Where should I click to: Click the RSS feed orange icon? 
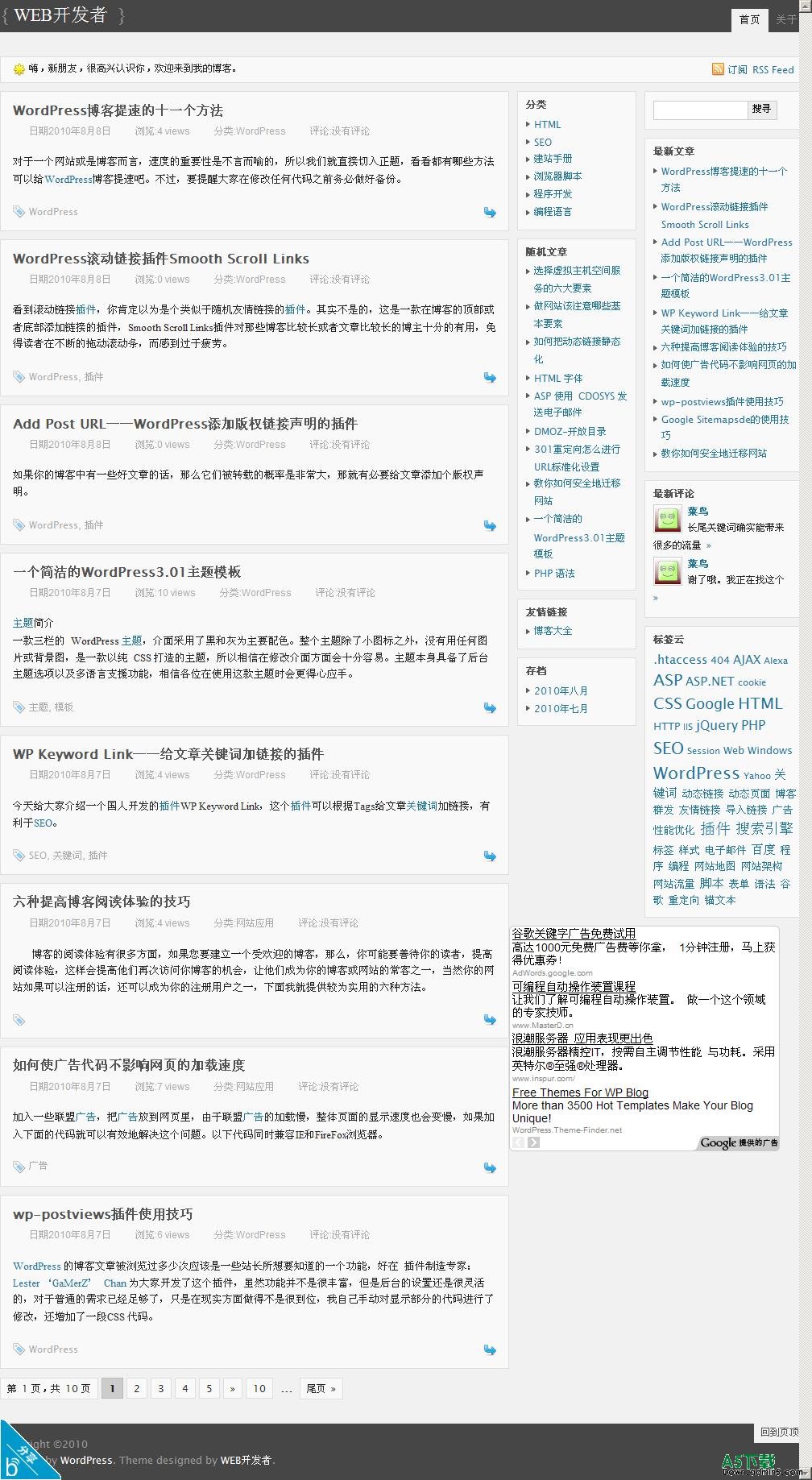point(718,69)
